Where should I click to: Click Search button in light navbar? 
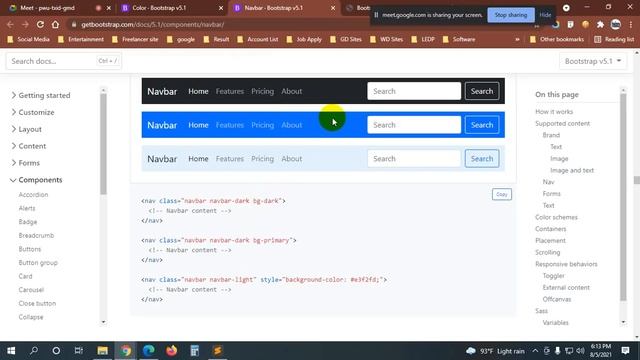[482, 159]
